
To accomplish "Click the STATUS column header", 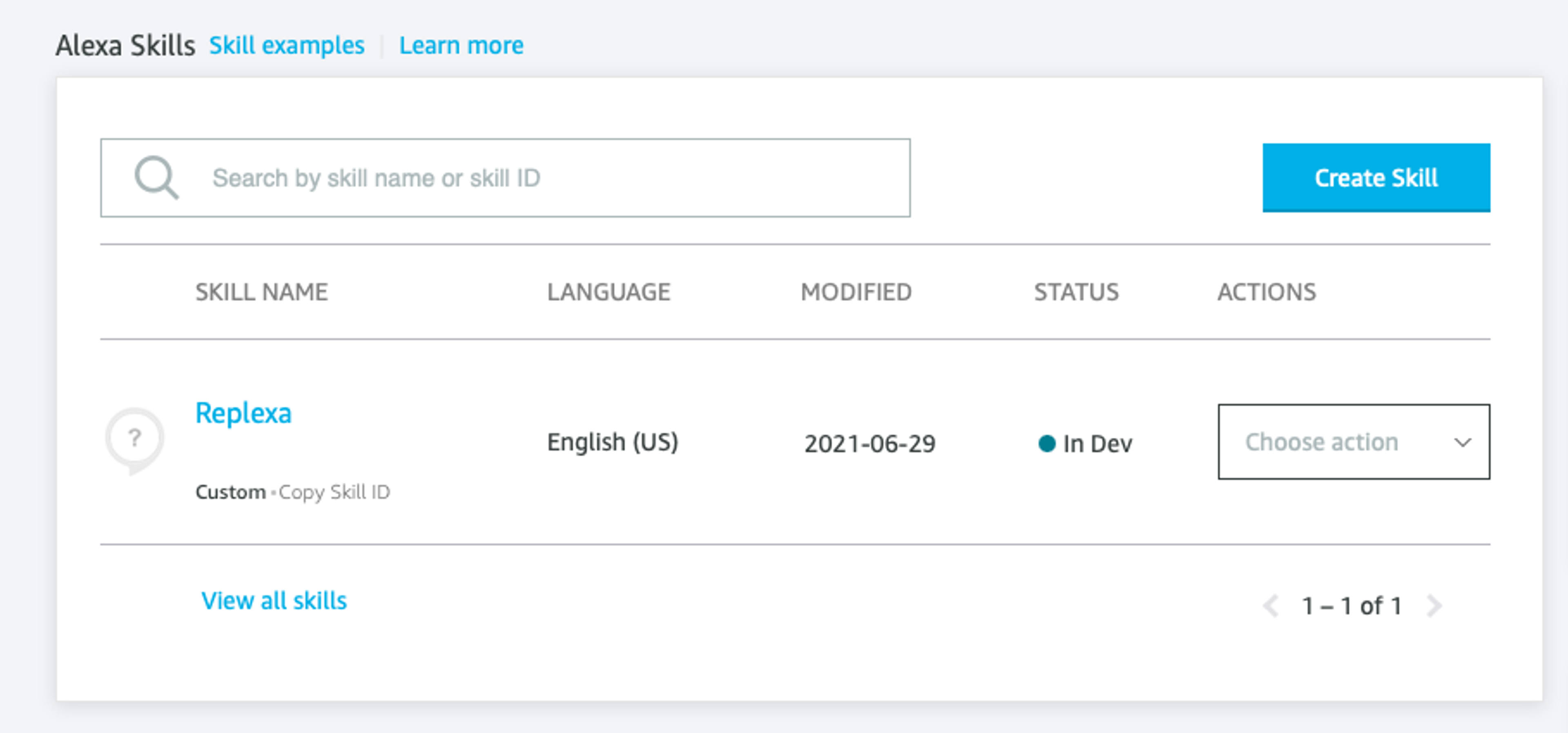I will [1076, 292].
